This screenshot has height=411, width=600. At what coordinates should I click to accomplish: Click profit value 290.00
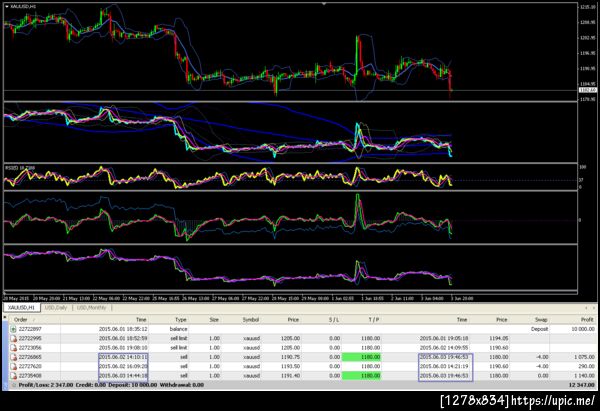pos(587,366)
